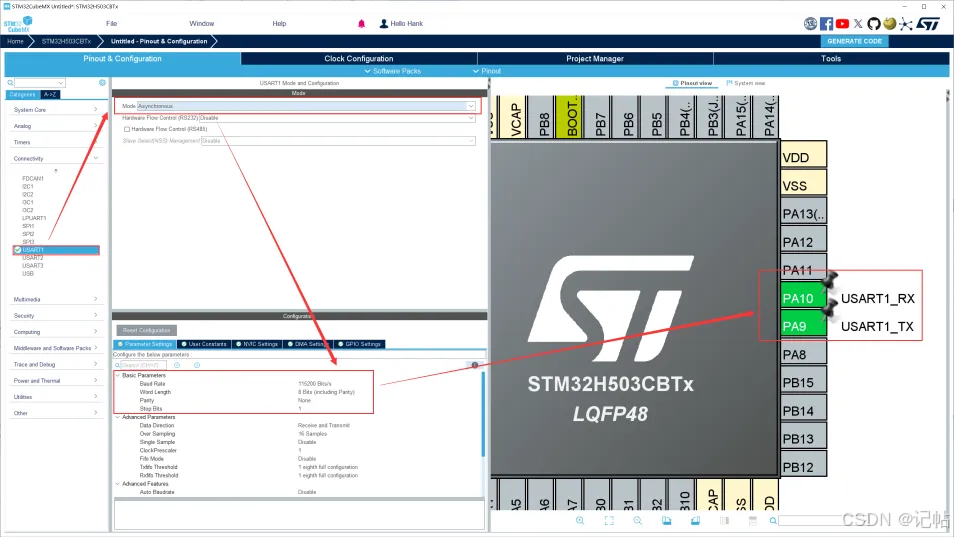Click the info icon in parameter settings
The image size is (954, 537).
click(474, 365)
